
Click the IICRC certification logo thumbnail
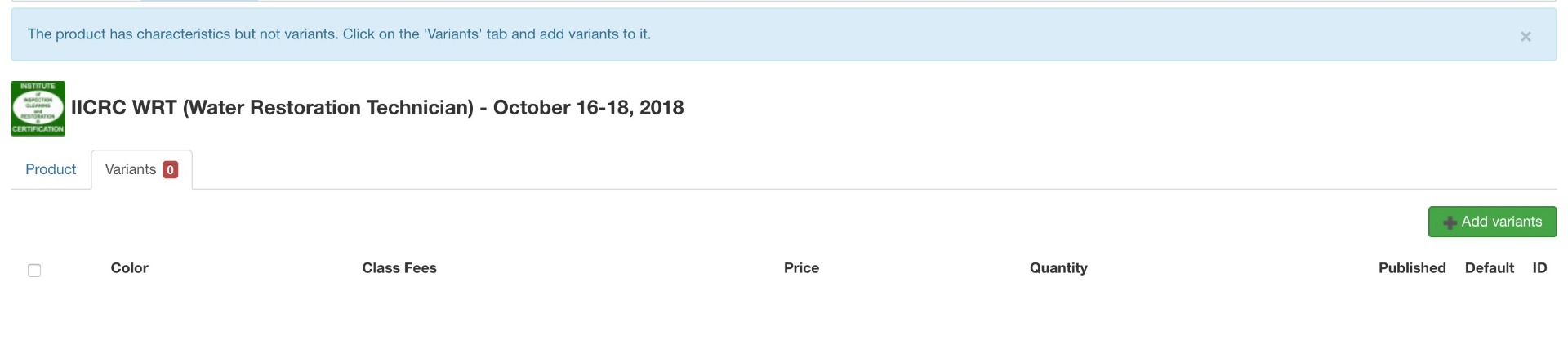click(38, 109)
